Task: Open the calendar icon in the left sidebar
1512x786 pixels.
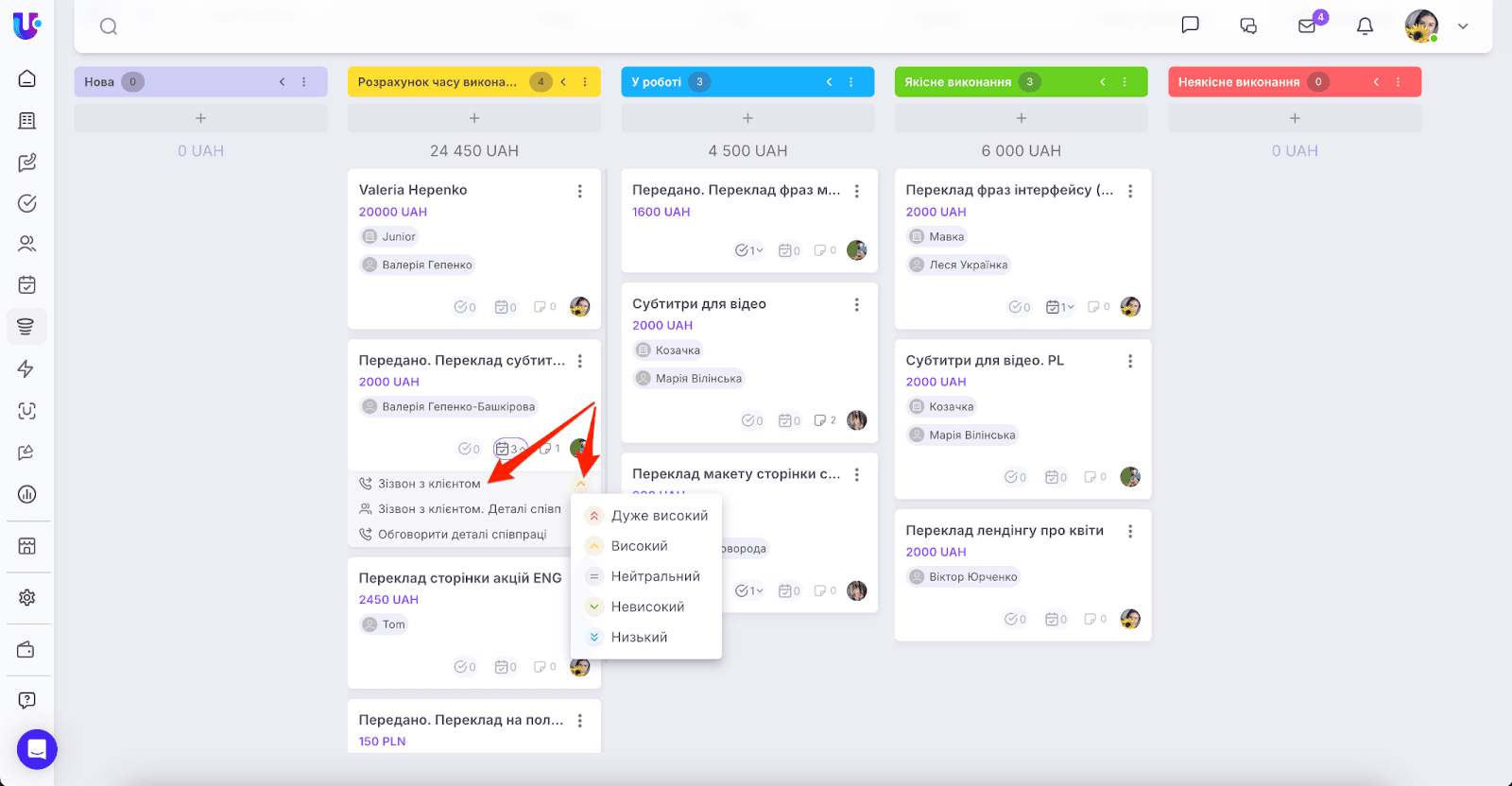Action: point(27,284)
